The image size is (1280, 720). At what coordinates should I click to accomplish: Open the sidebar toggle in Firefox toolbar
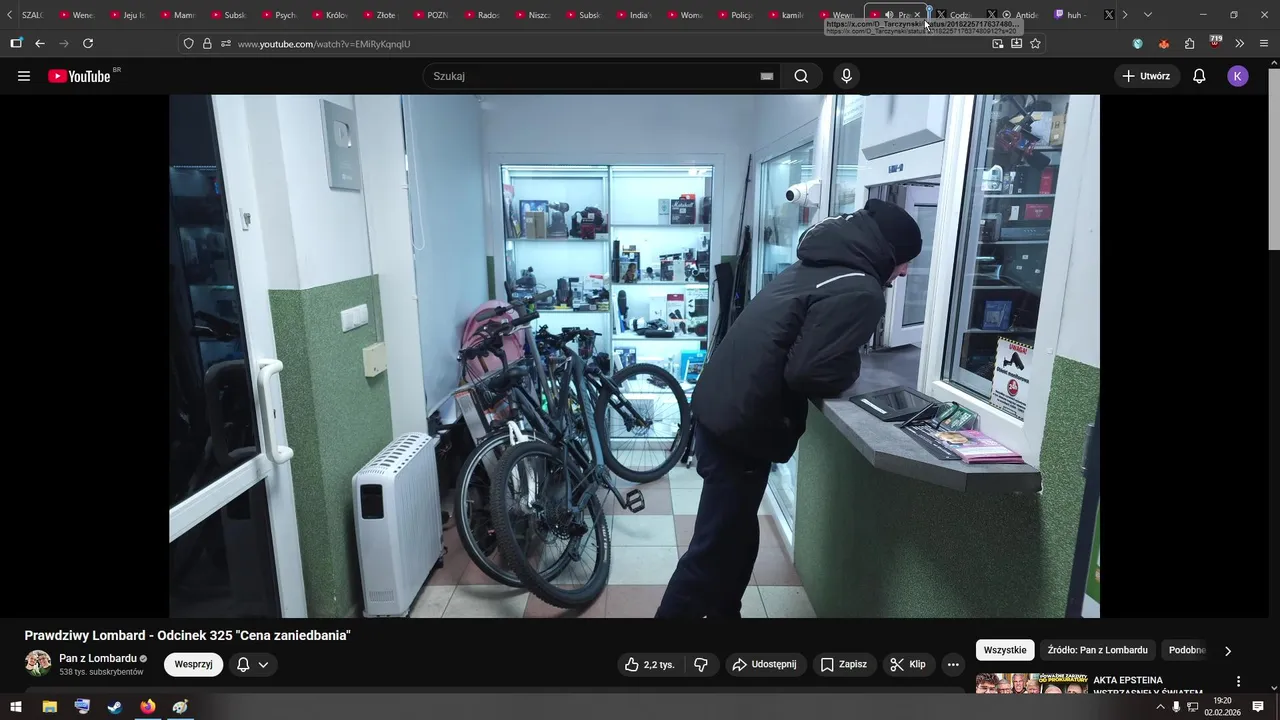click(x=16, y=44)
